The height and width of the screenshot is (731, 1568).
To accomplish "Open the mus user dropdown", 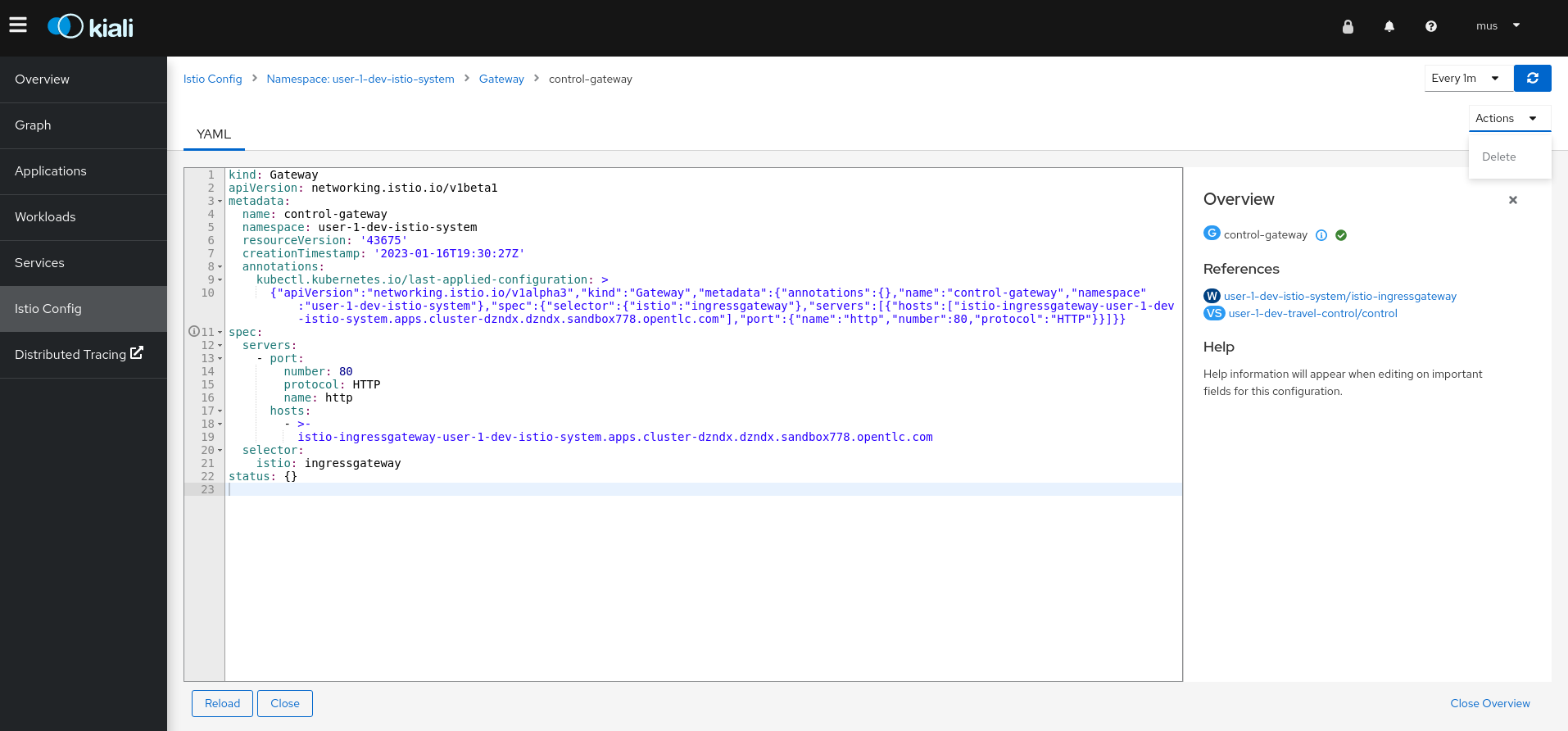I will point(1498,26).
